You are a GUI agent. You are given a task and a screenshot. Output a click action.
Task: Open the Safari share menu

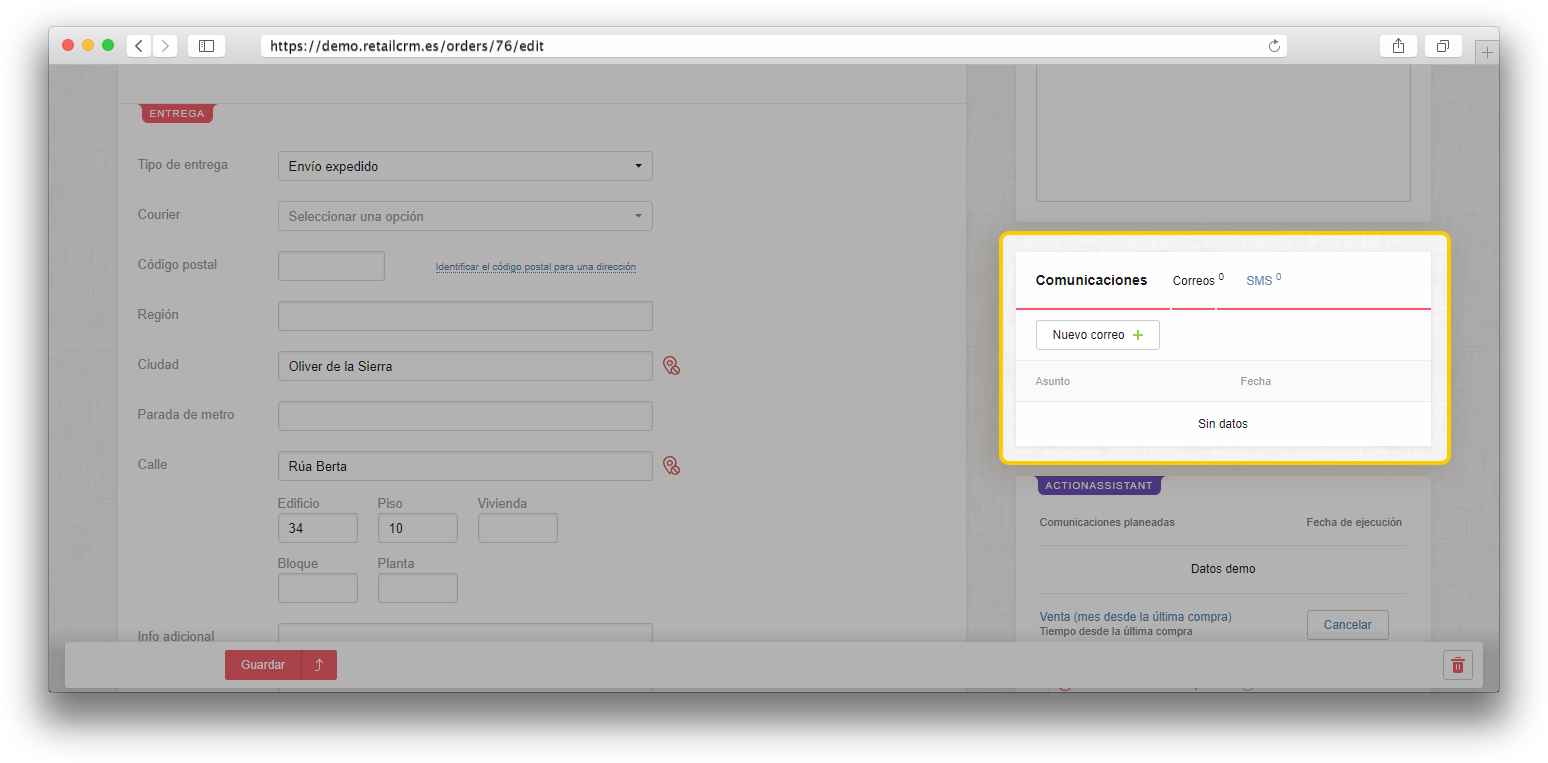pyautogui.click(x=1398, y=46)
